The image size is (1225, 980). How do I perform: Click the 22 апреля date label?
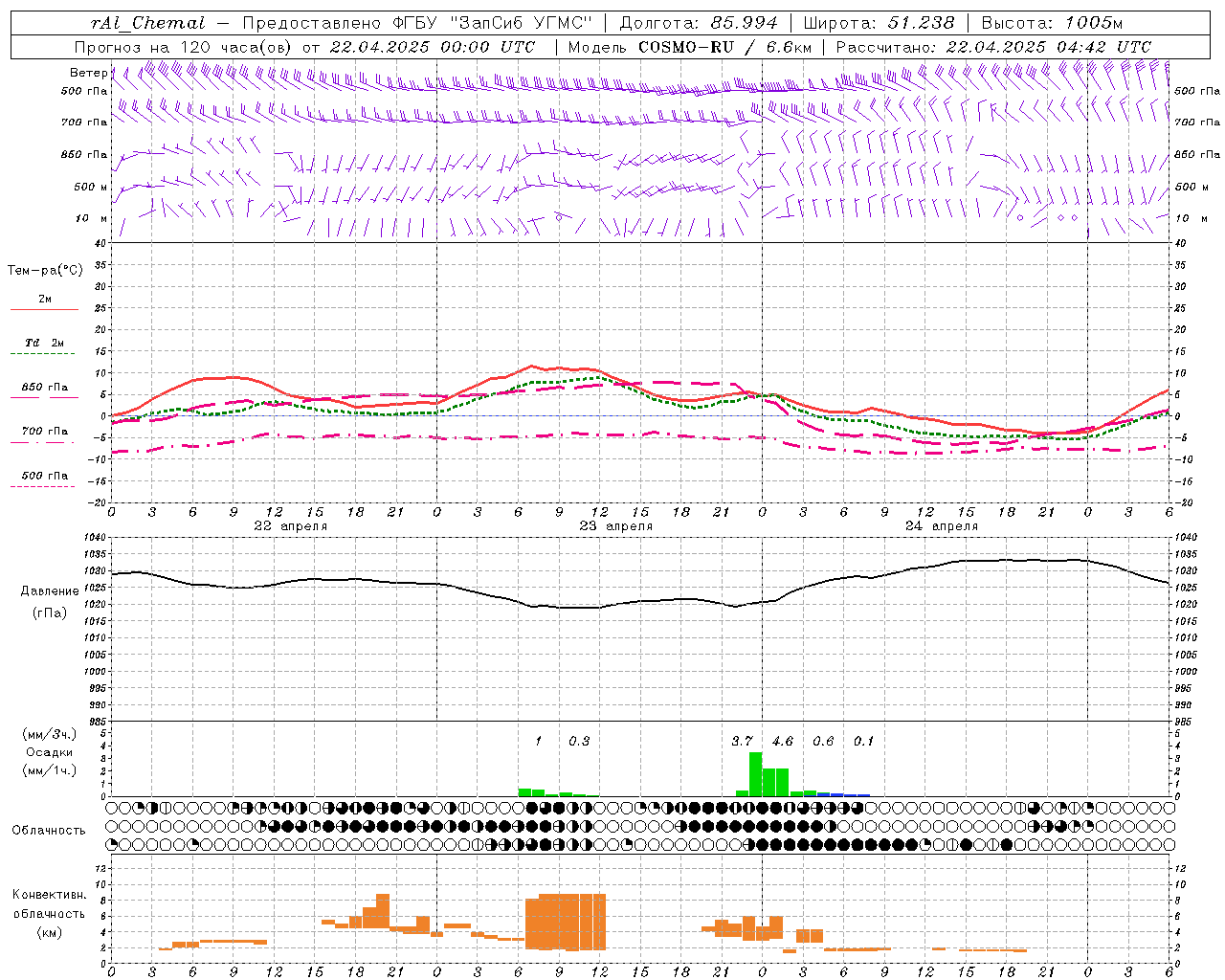click(291, 525)
